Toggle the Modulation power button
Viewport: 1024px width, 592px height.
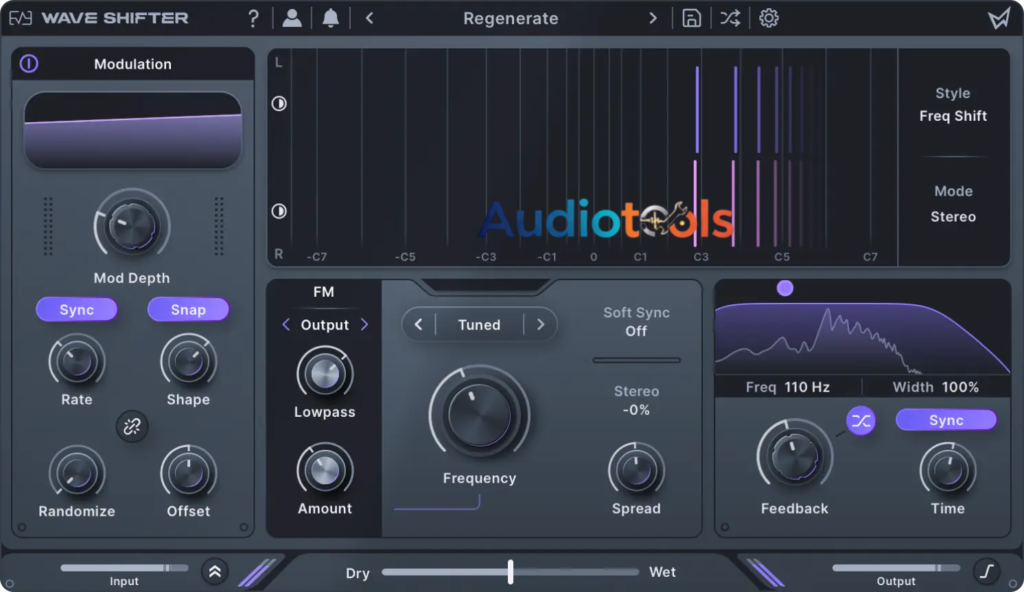coord(29,63)
